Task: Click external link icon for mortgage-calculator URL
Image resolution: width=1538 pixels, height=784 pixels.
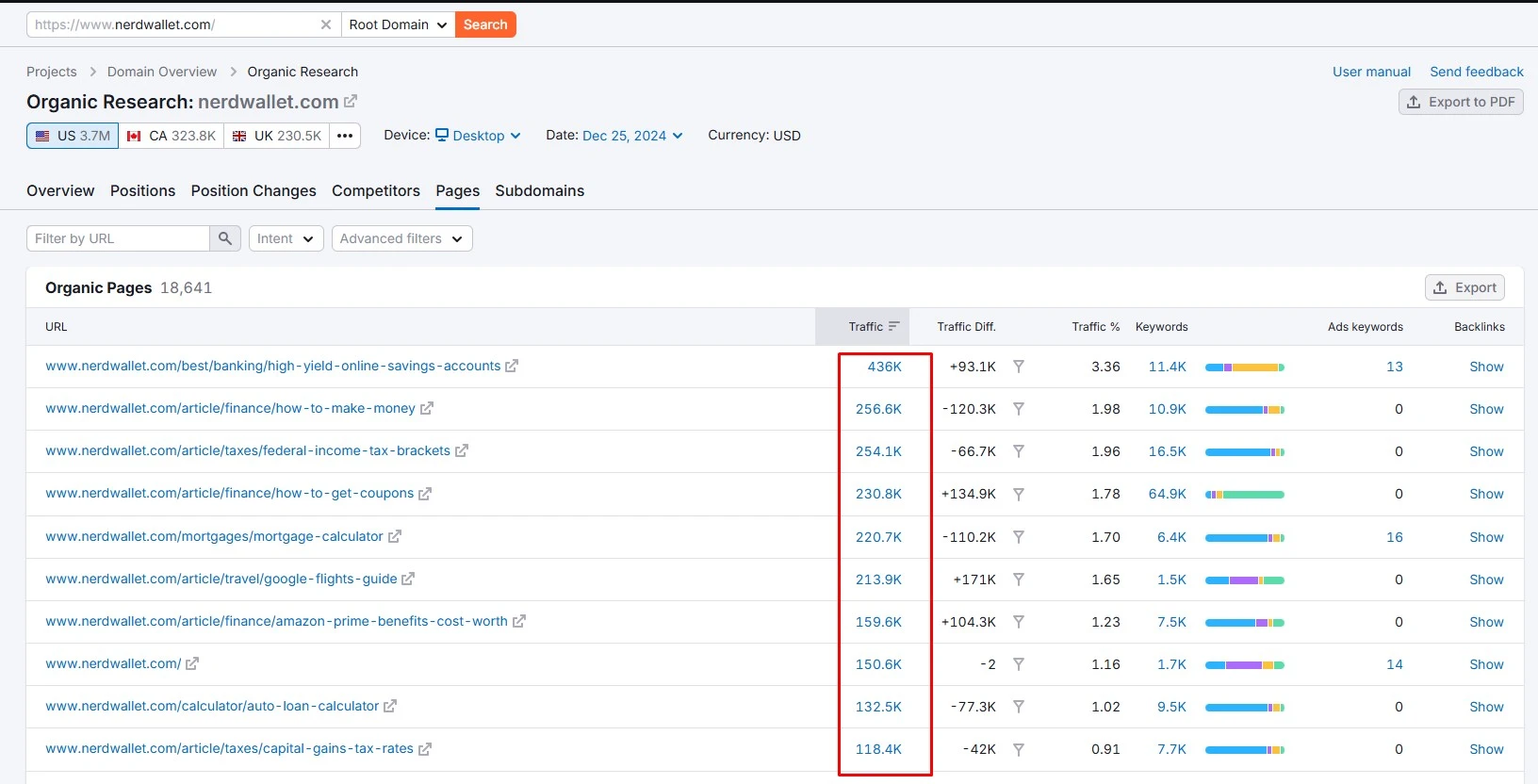Action: coord(395,536)
